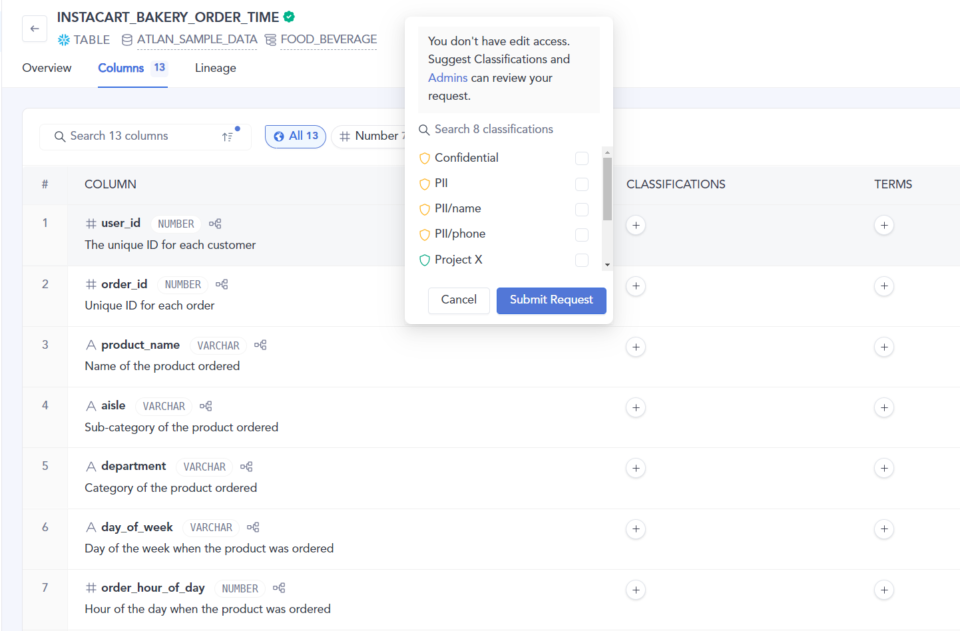
Task: Open lineage icon next to user_id
Action: coord(215,224)
